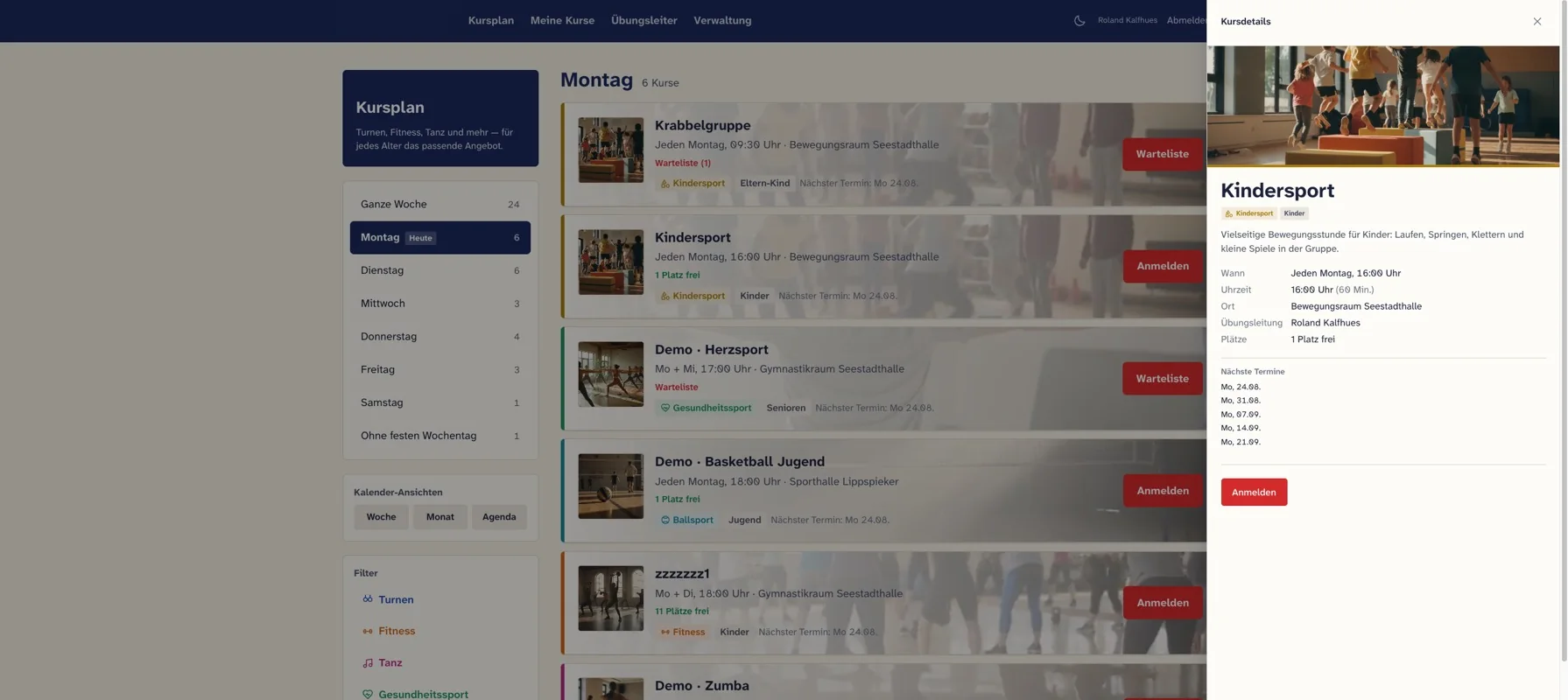
Task: Open the Demo · Basketball Jugend title
Action: point(740,462)
